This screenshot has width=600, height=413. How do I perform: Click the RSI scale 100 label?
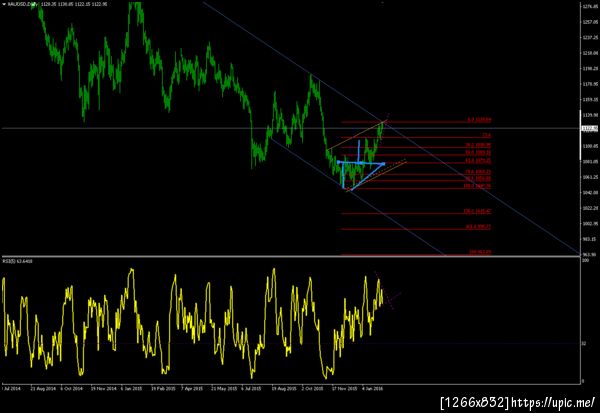tap(585, 260)
